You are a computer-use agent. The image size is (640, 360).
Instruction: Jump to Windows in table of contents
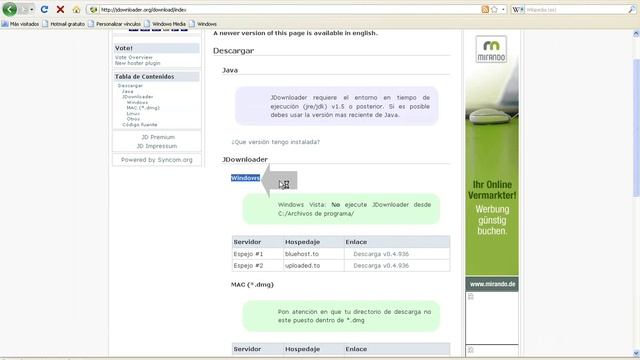[137, 102]
